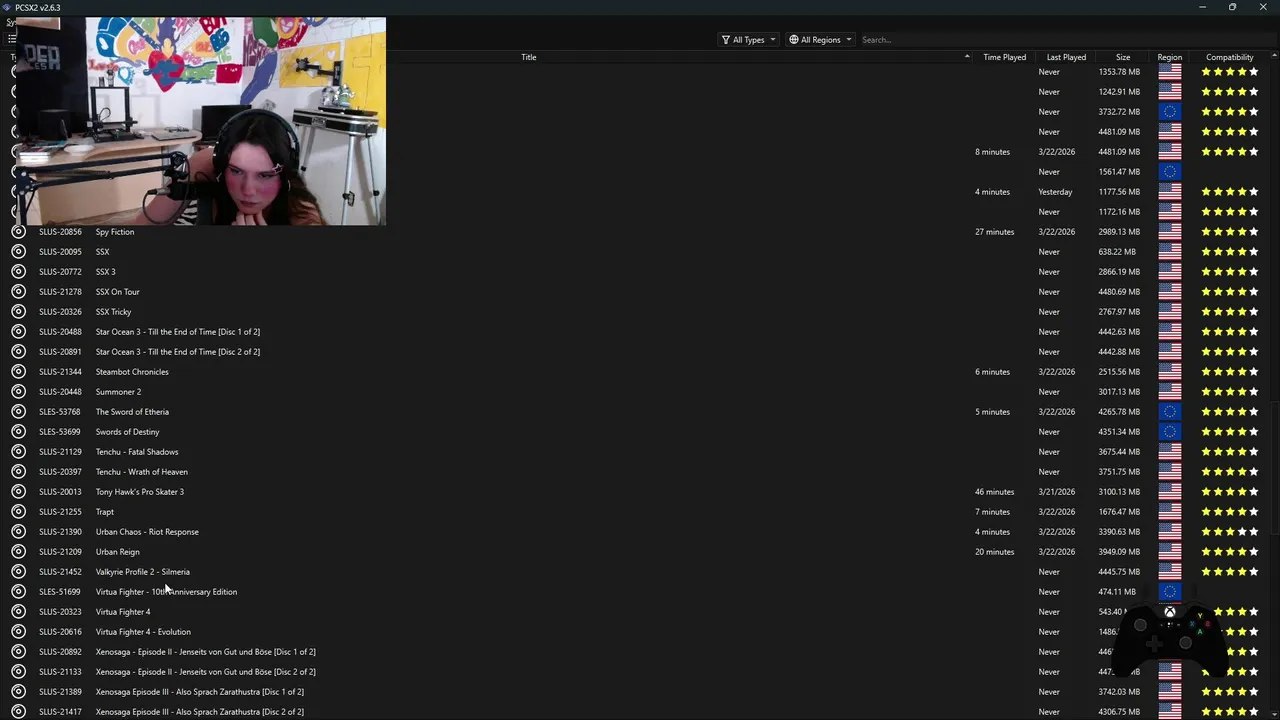
Task: Click the 4445.75 MB size cell
Action: pos(1119,571)
